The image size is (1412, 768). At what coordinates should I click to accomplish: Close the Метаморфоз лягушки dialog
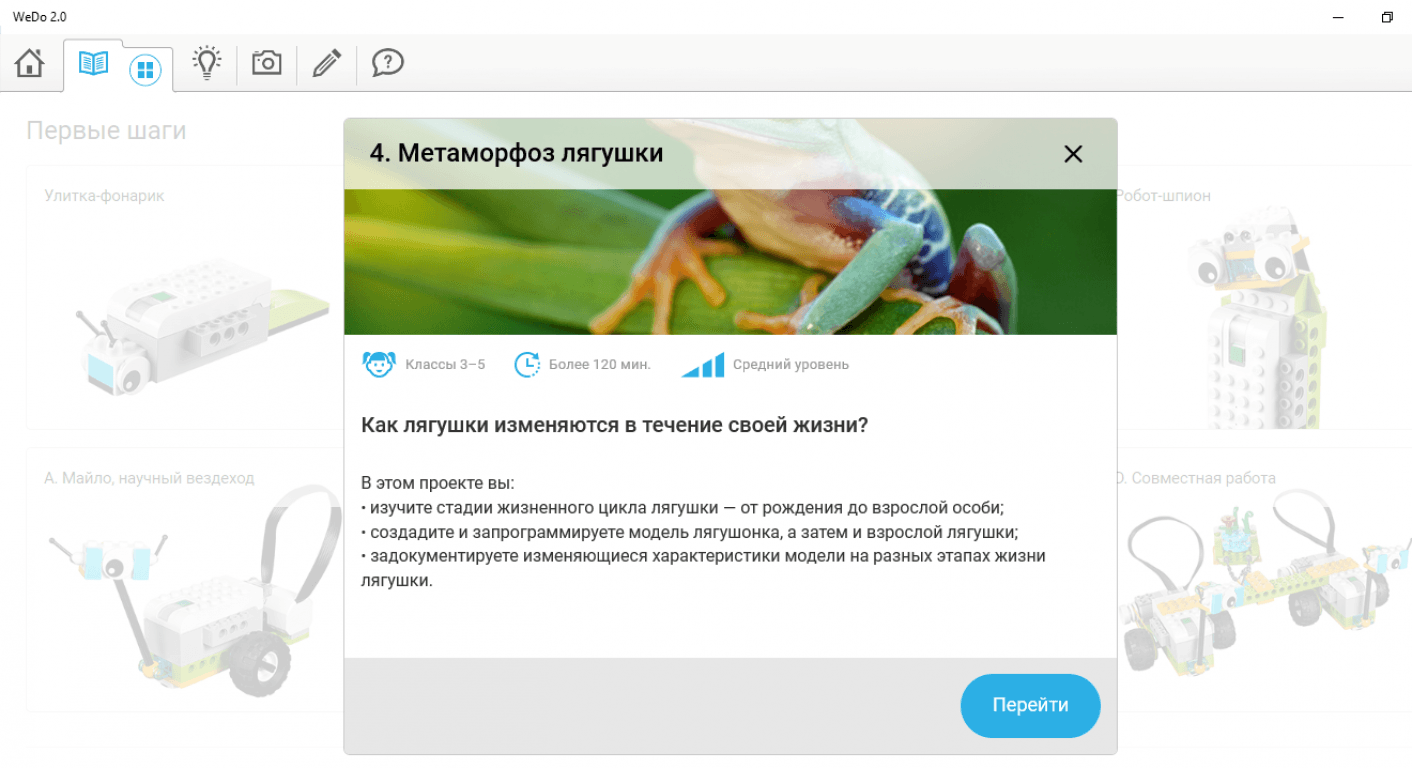(x=1073, y=154)
